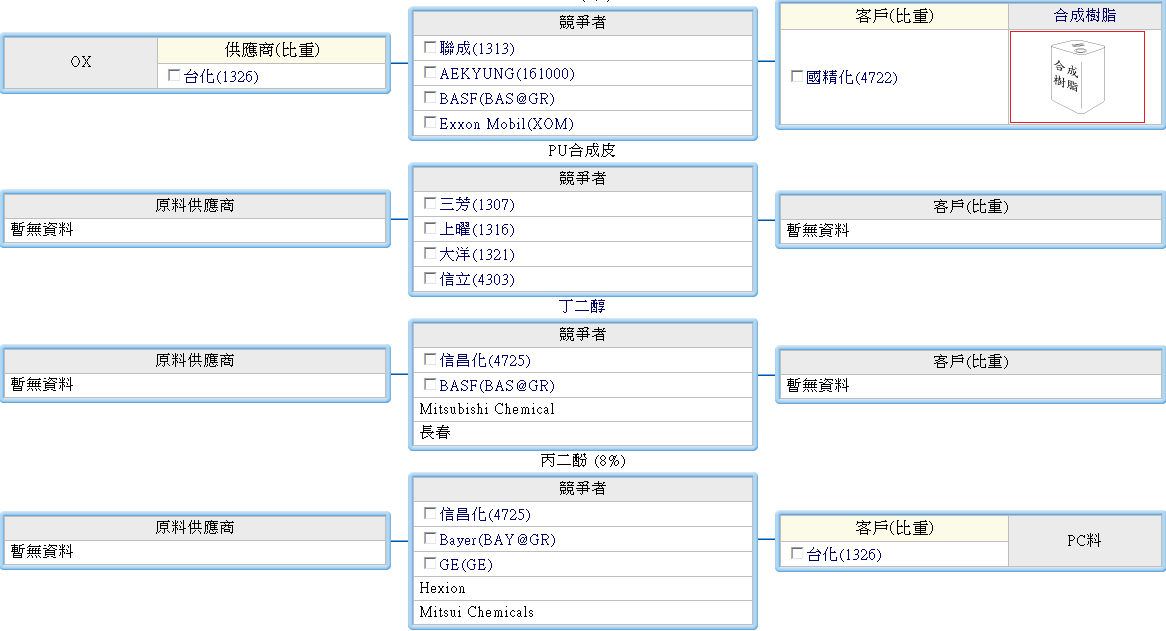The image size is (1166, 631).
Task: Open 台化(1326) customer link beside PC料
Action: (x=844, y=554)
